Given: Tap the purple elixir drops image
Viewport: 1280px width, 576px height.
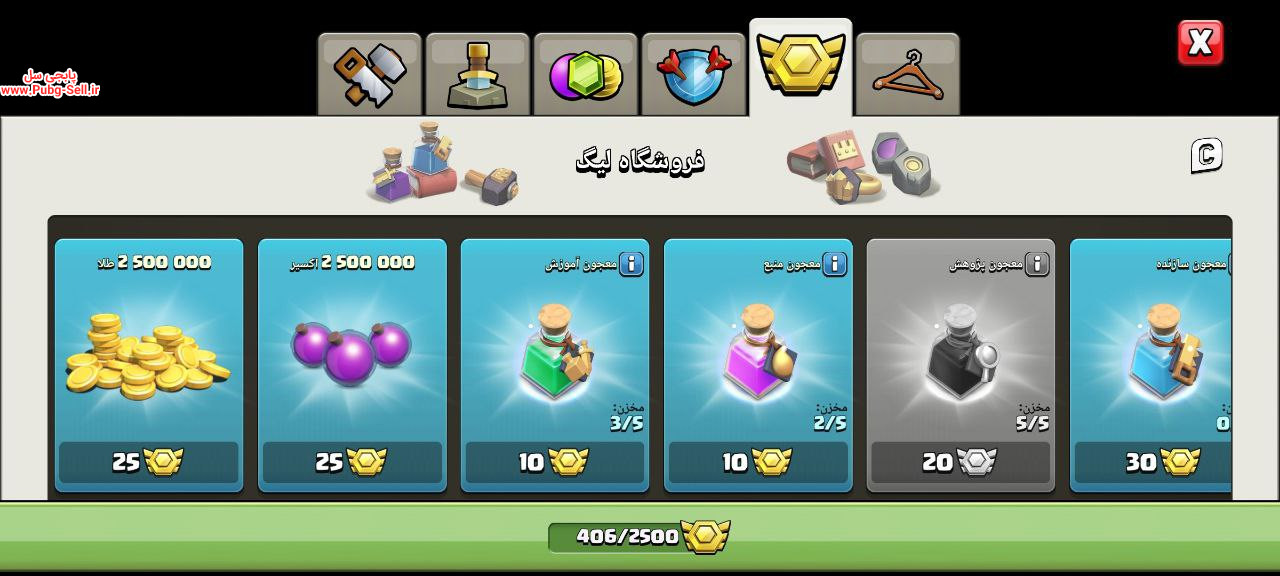Looking at the screenshot, I should [x=351, y=351].
